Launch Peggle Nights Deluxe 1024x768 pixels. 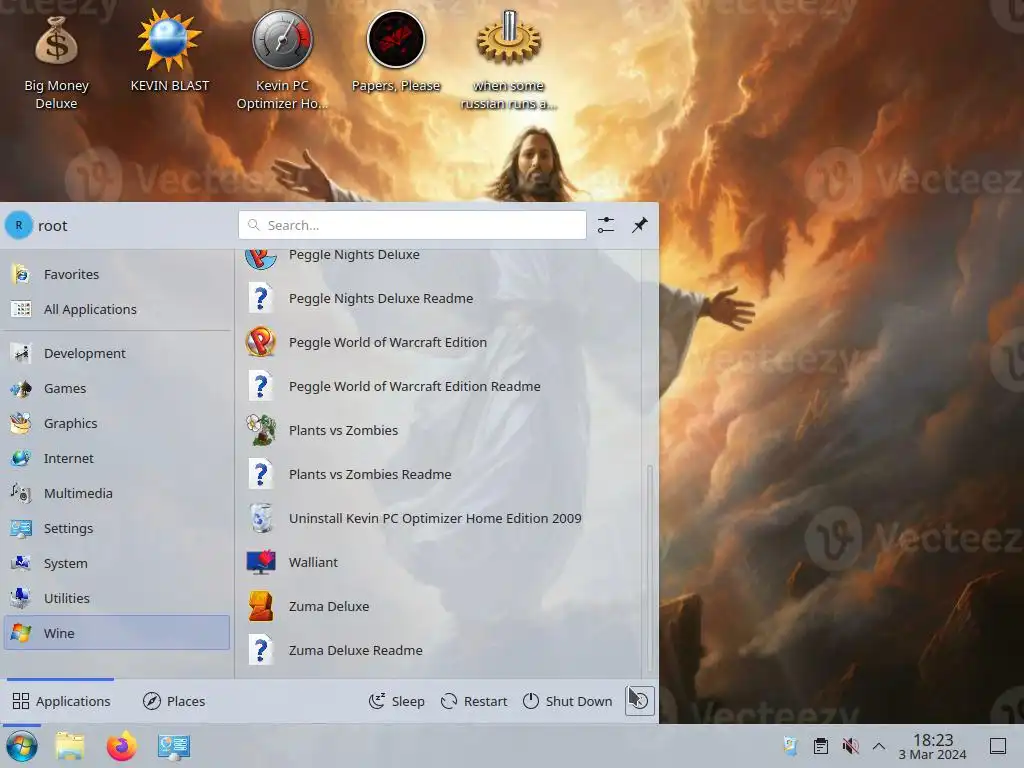point(439,257)
